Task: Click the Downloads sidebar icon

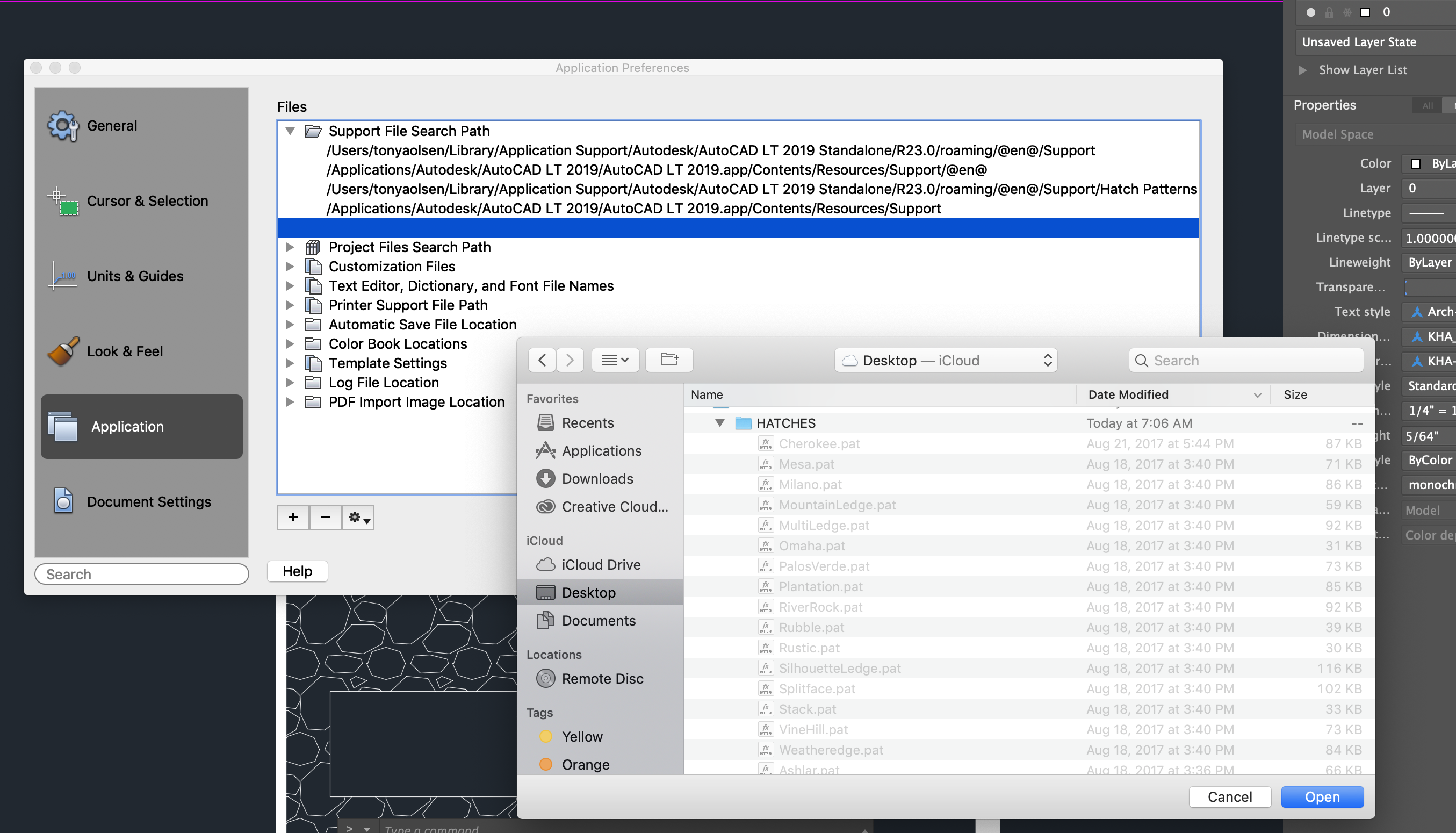Action: pyautogui.click(x=545, y=478)
